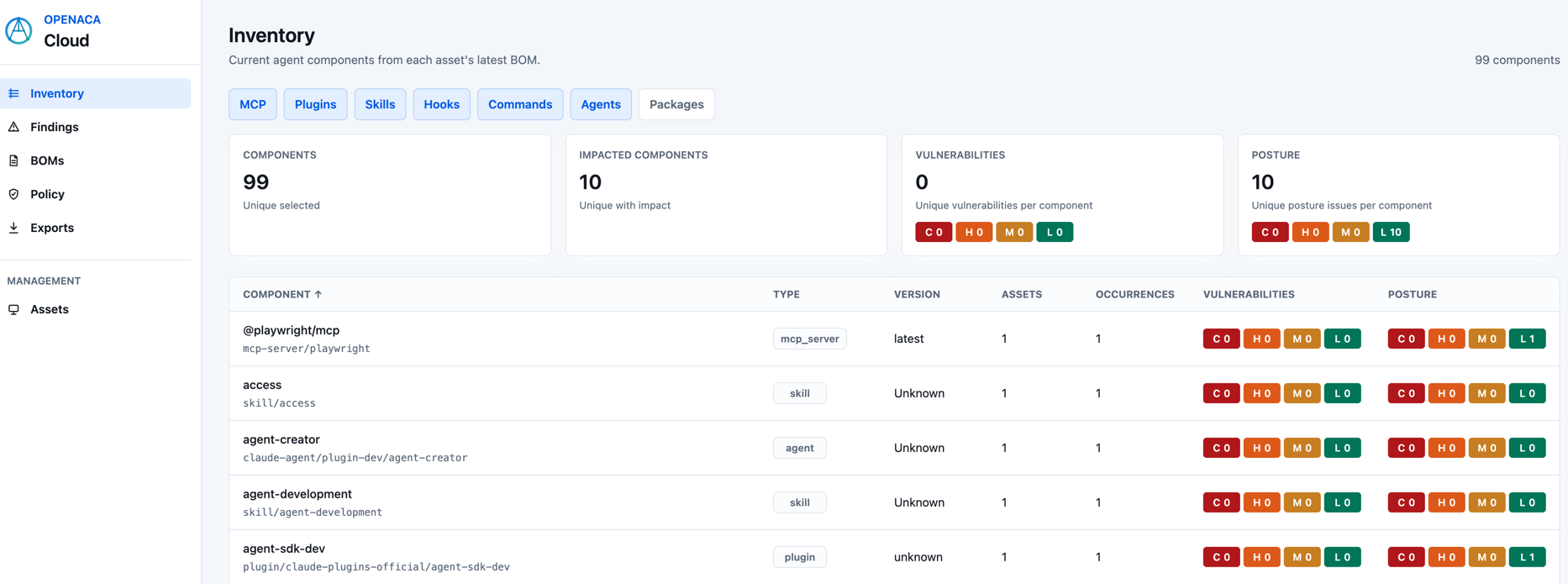Open Assets under Management
The height and width of the screenshot is (584, 1568).
tap(96, 309)
